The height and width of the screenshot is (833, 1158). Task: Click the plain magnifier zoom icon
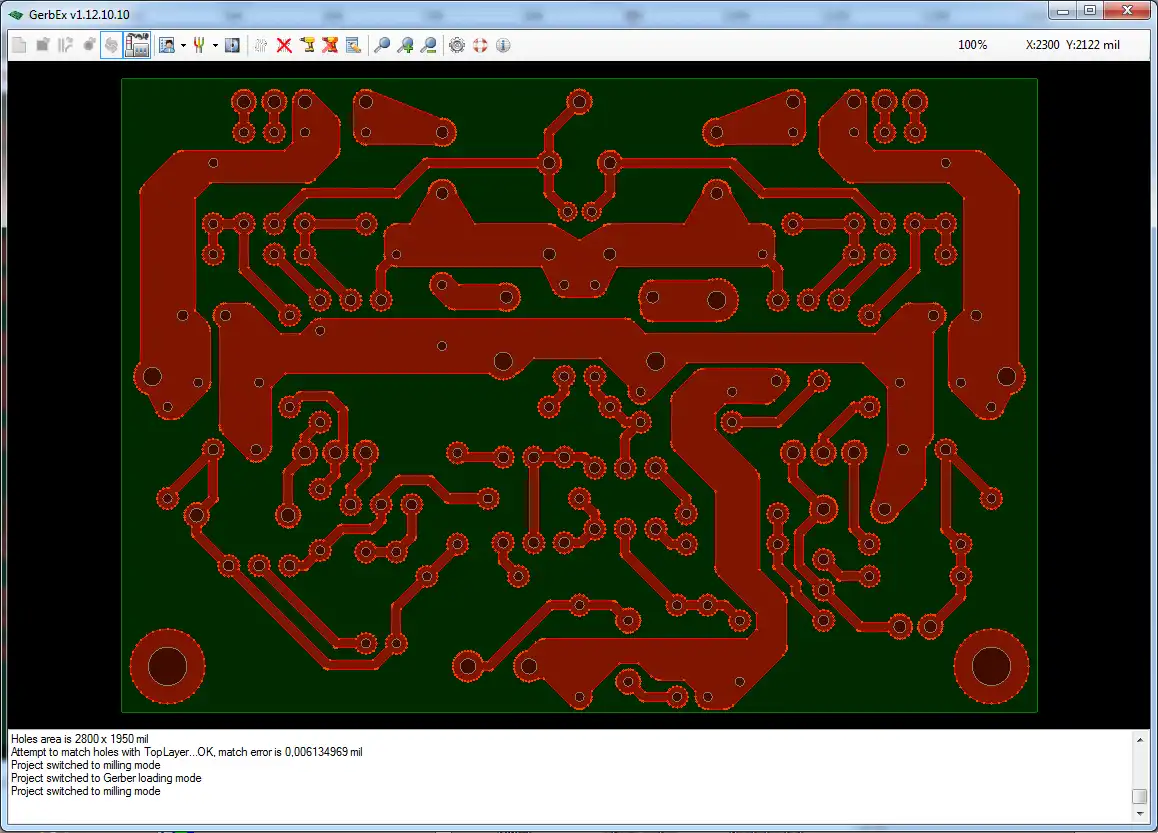(x=382, y=45)
